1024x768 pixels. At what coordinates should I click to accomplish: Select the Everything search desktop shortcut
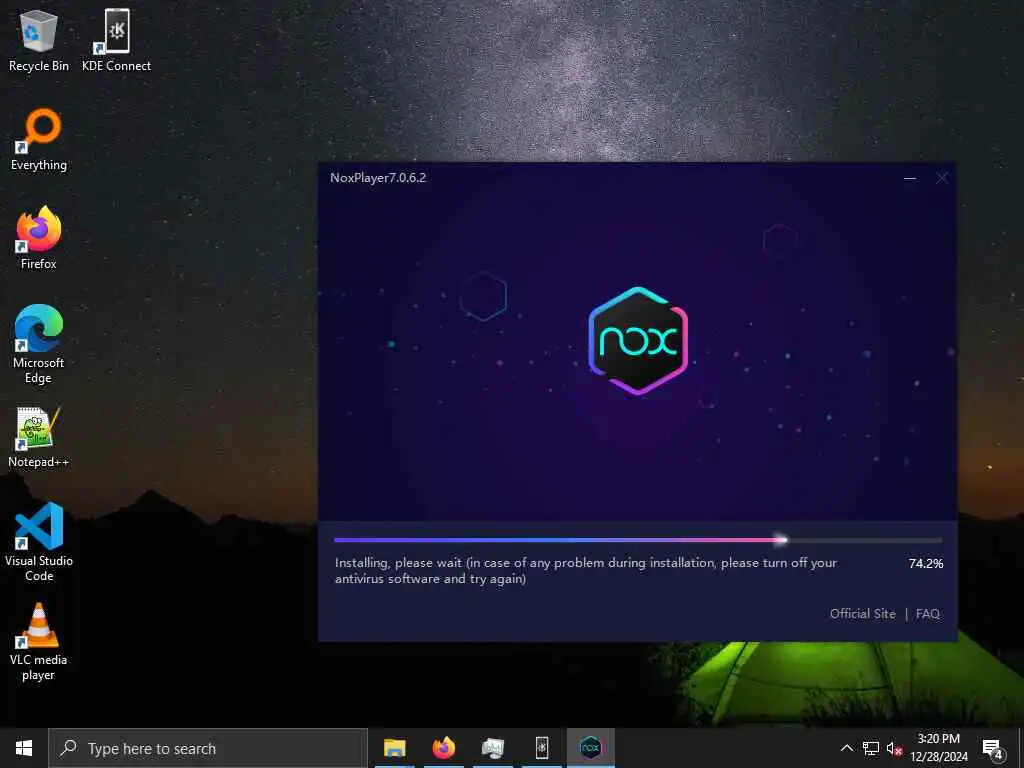click(39, 140)
